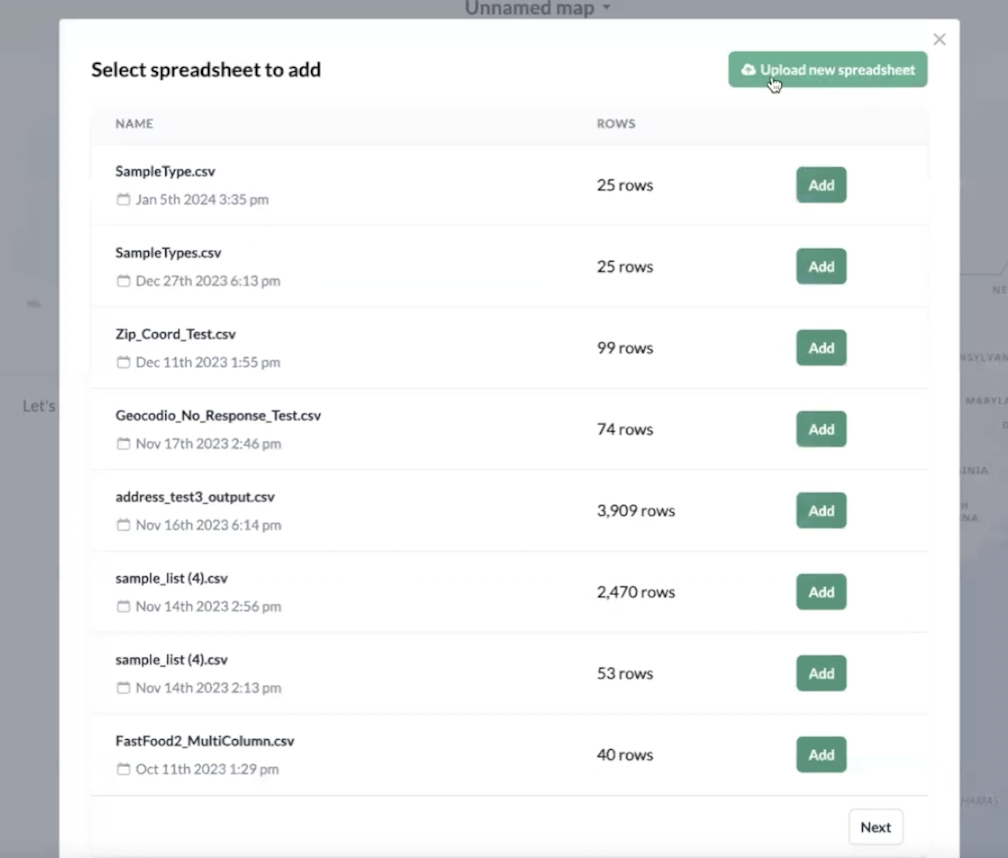Add the sample_list file with 2,470 rows
1008x858 pixels.
pos(821,592)
